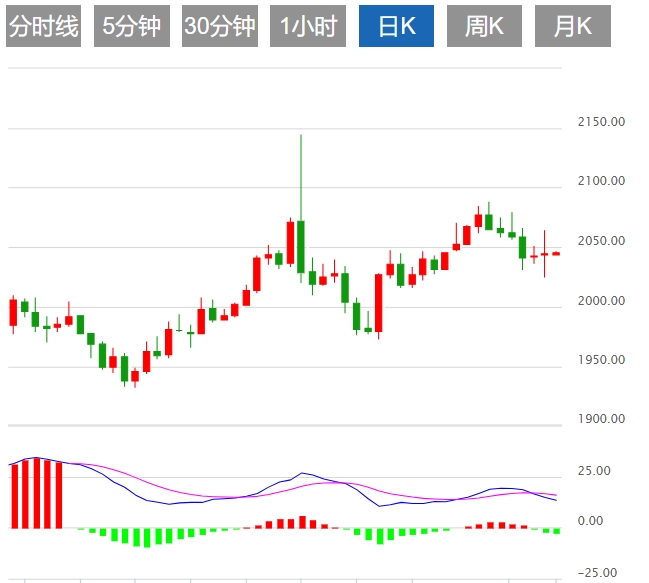Click the 2000.00 price axis label

pyautogui.click(x=601, y=301)
